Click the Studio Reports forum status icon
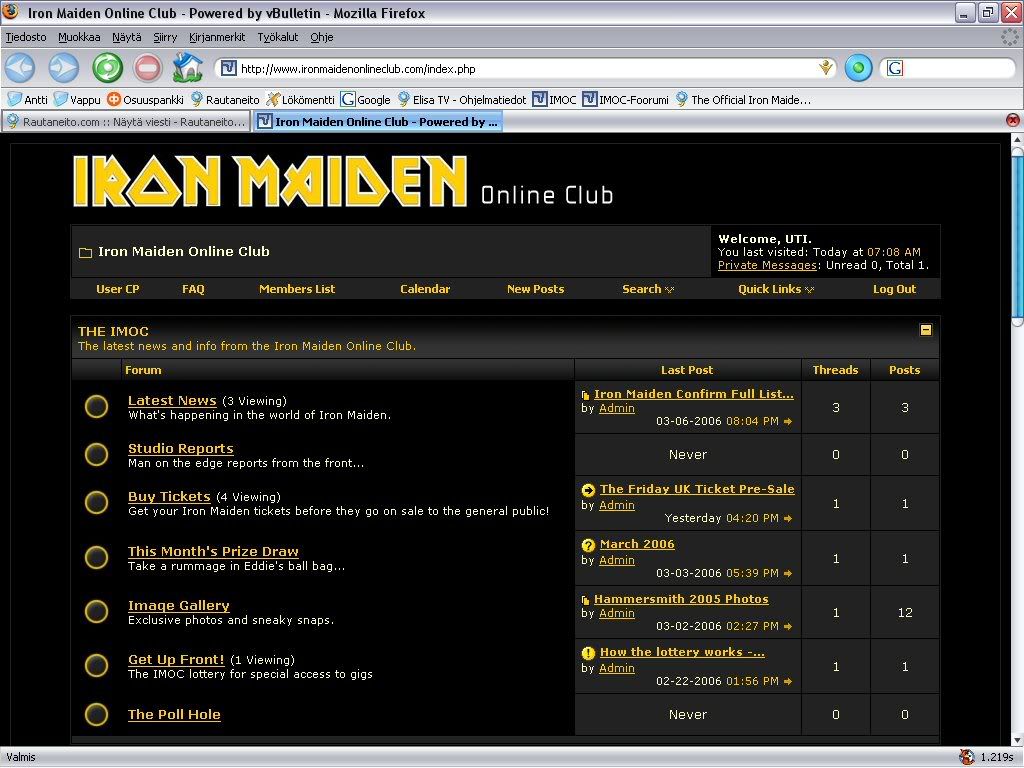Screen dimensions: 1024x768 click(x=97, y=455)
